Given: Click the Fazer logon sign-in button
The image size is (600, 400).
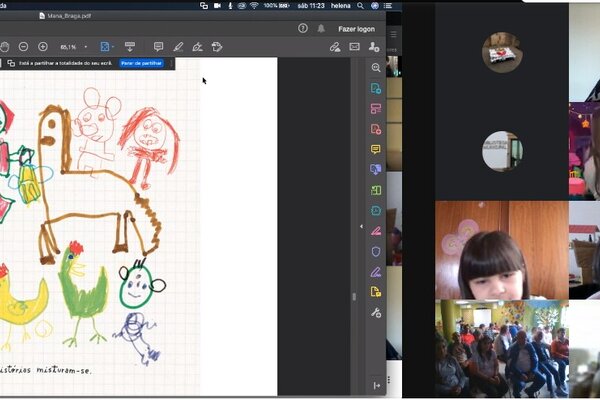Looking at the screenshot, I should tap(356, 29).
